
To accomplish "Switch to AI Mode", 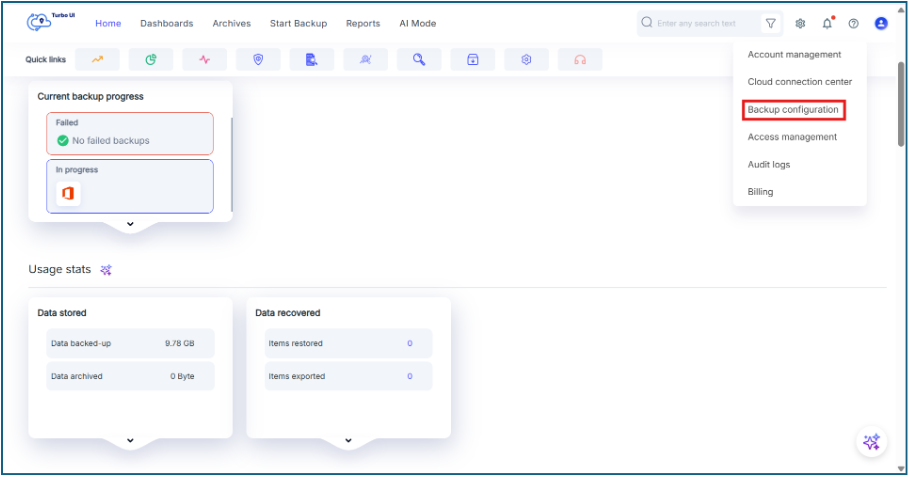I will coord(418,23).
